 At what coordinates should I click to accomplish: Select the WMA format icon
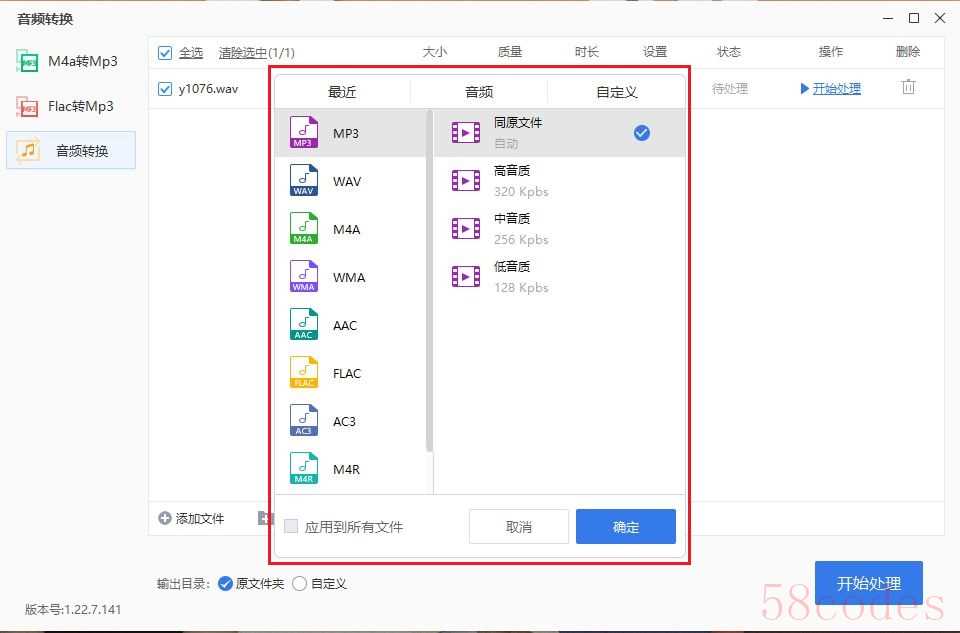(x=304, y=277)
